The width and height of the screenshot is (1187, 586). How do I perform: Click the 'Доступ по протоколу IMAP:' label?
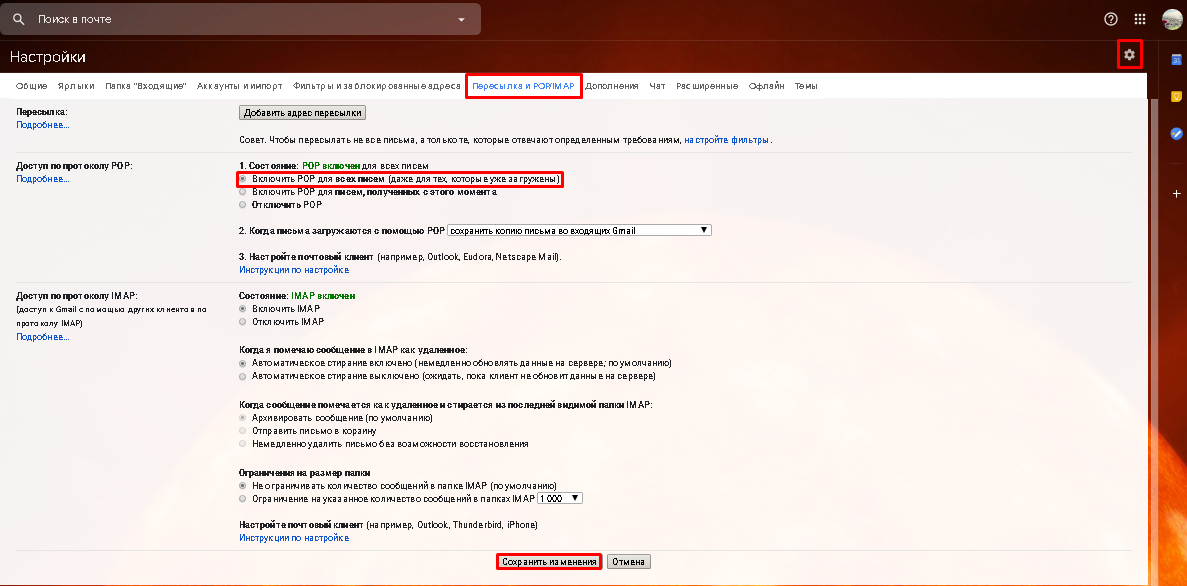tap(76, 295)
